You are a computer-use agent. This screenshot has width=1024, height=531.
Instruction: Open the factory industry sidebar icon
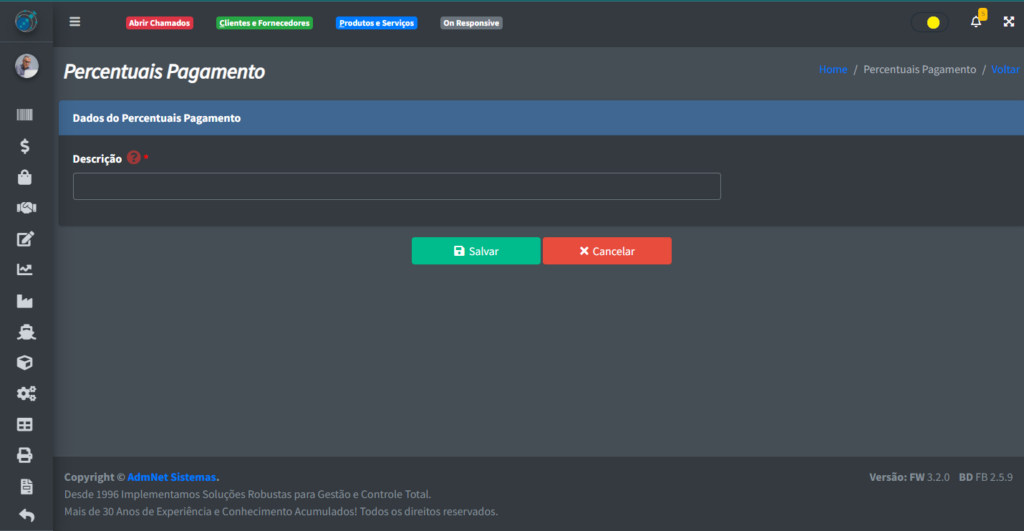(26, 300)
